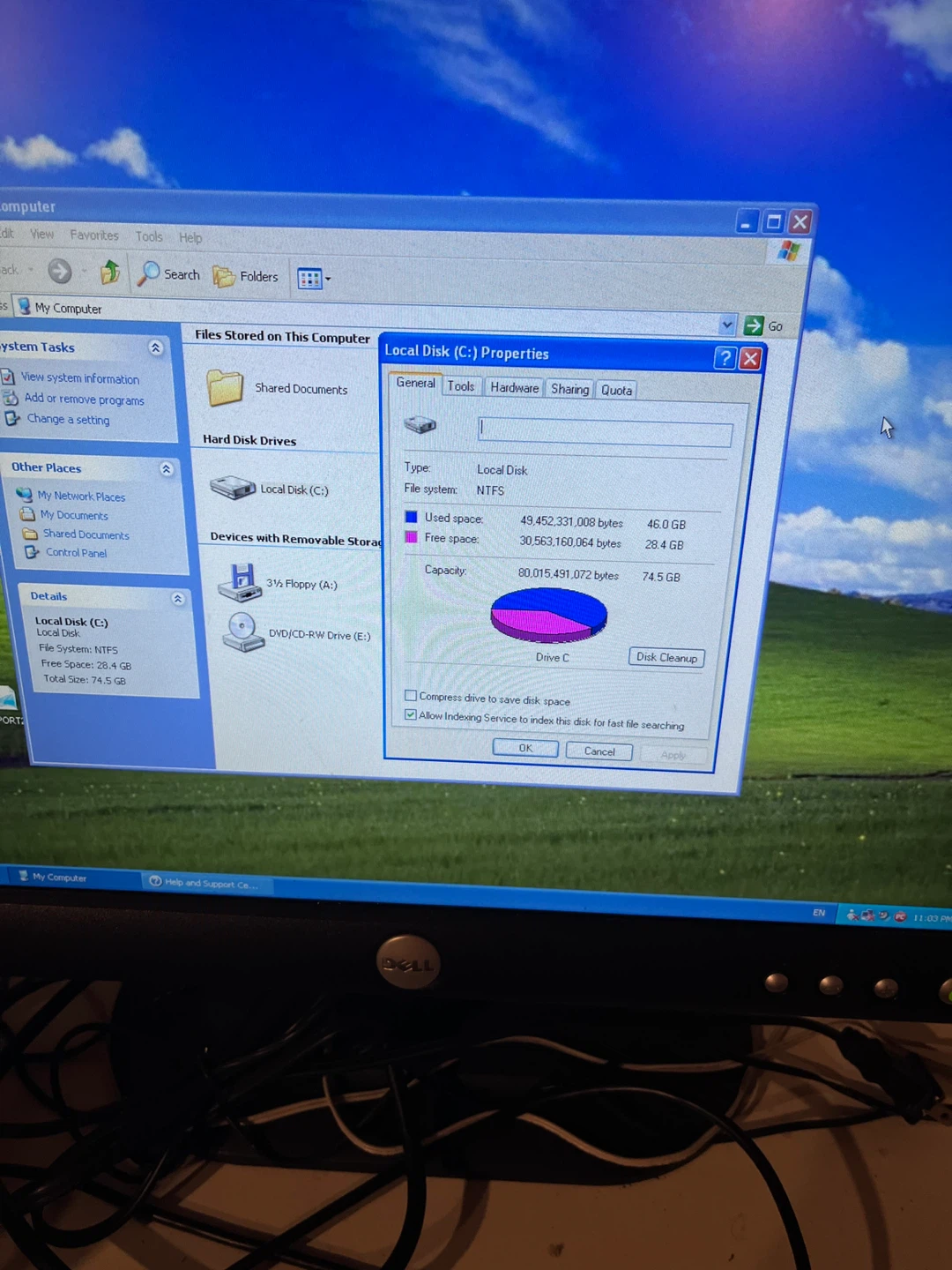Select the DVD/CD-RW Drive (E:) icon
The image size is (952, 1270).
point(243,632)
